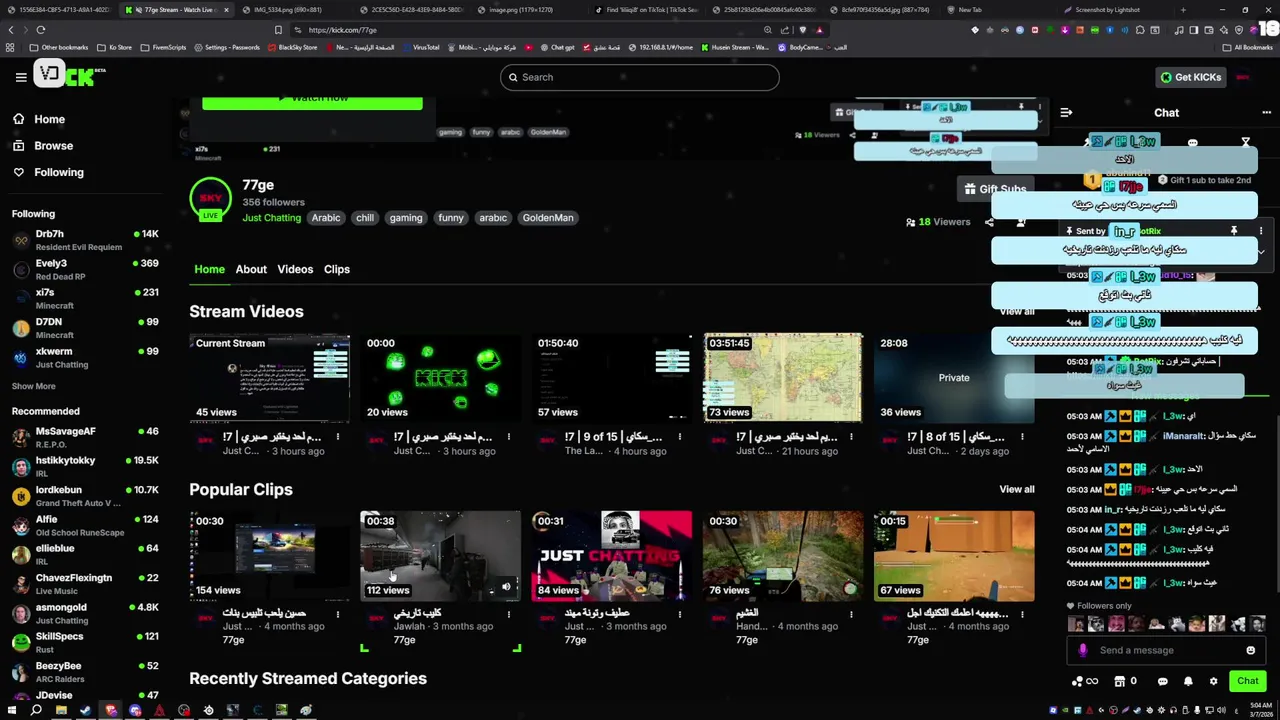The width and height of the screenshot is (1280, 720).
Task: Open a new browser tab with plus
Action: tap(1183, 10)
